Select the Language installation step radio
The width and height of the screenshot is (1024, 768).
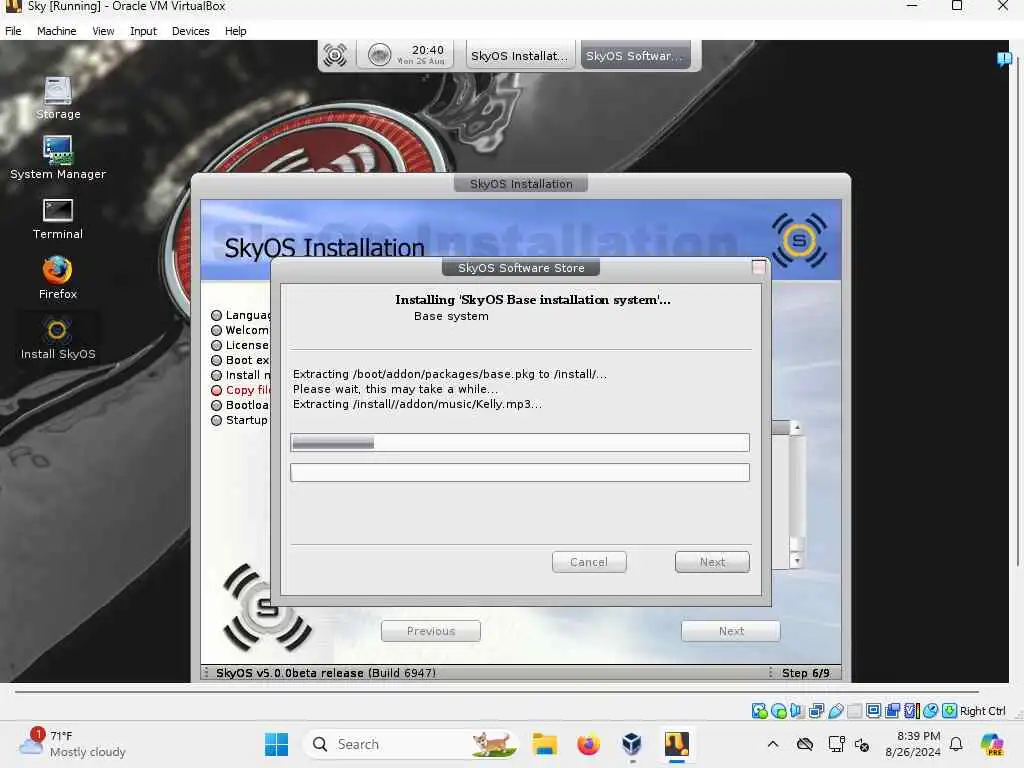[217, 315]
